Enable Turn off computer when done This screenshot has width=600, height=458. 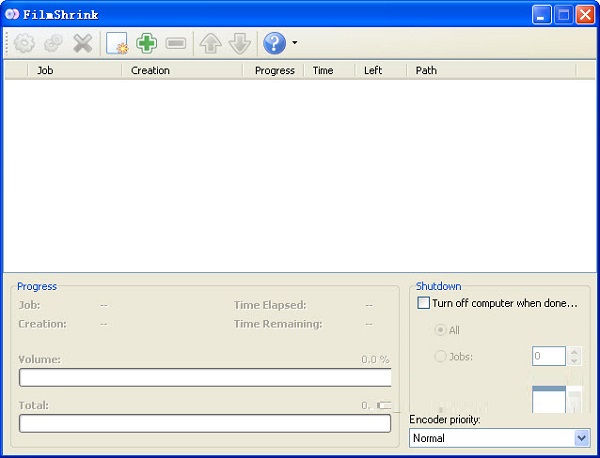424,303
